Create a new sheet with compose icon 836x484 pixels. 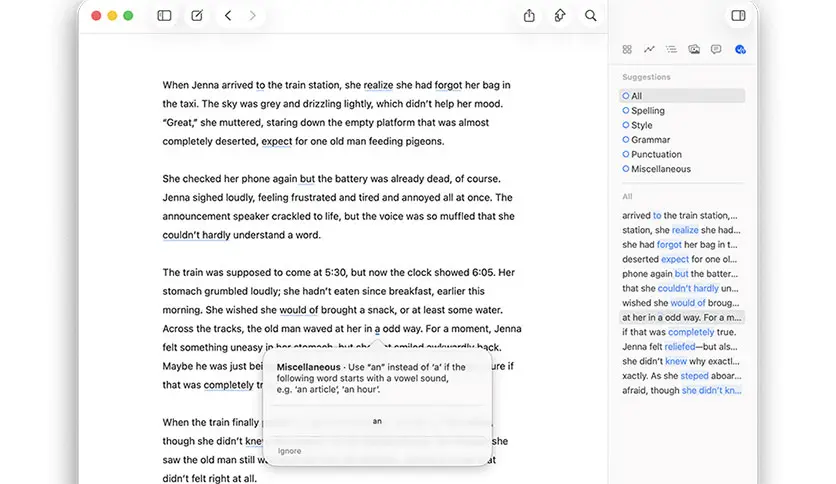click(197, 15)
